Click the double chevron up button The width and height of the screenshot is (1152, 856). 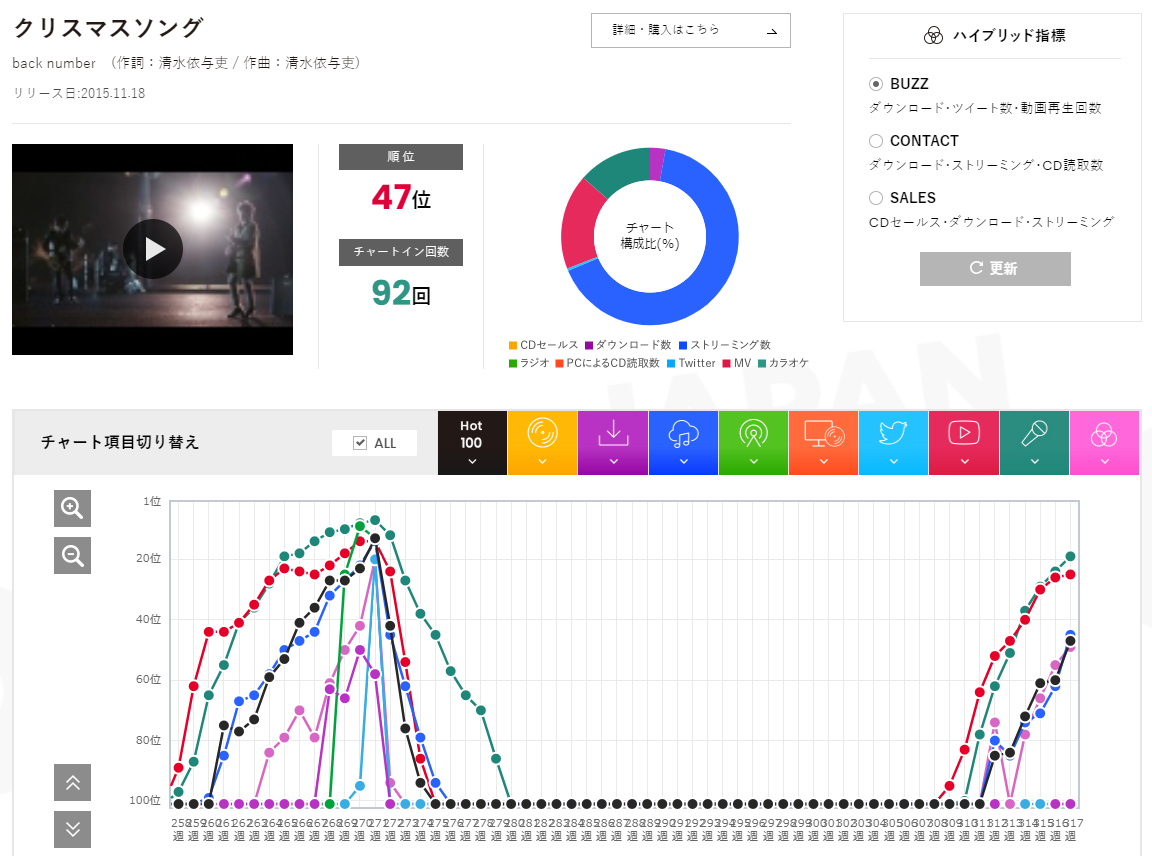point(72,783)
